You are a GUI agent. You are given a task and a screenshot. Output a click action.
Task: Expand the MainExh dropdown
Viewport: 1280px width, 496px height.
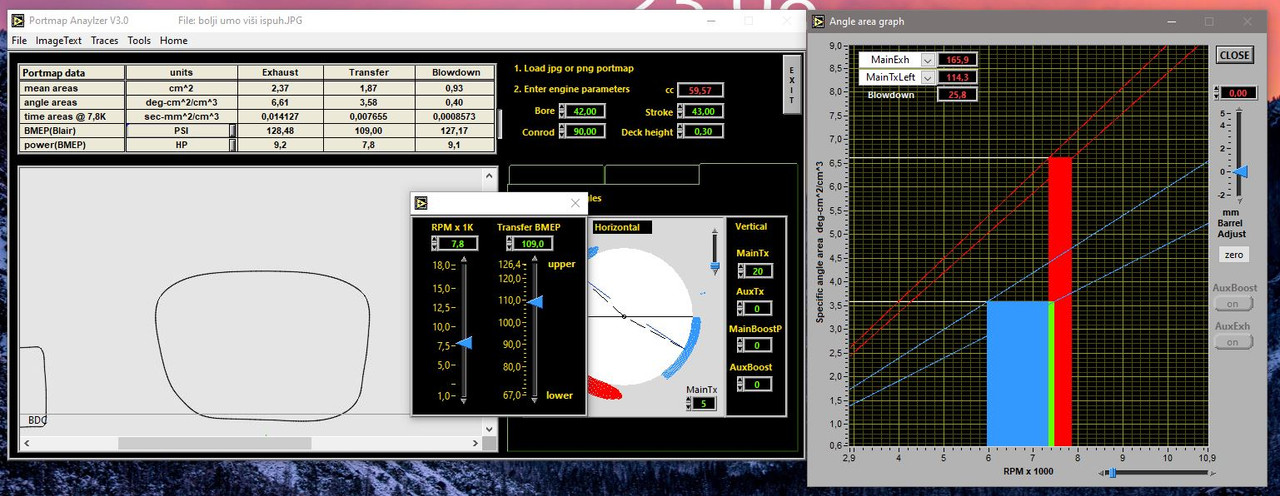(x=927, y=60)
